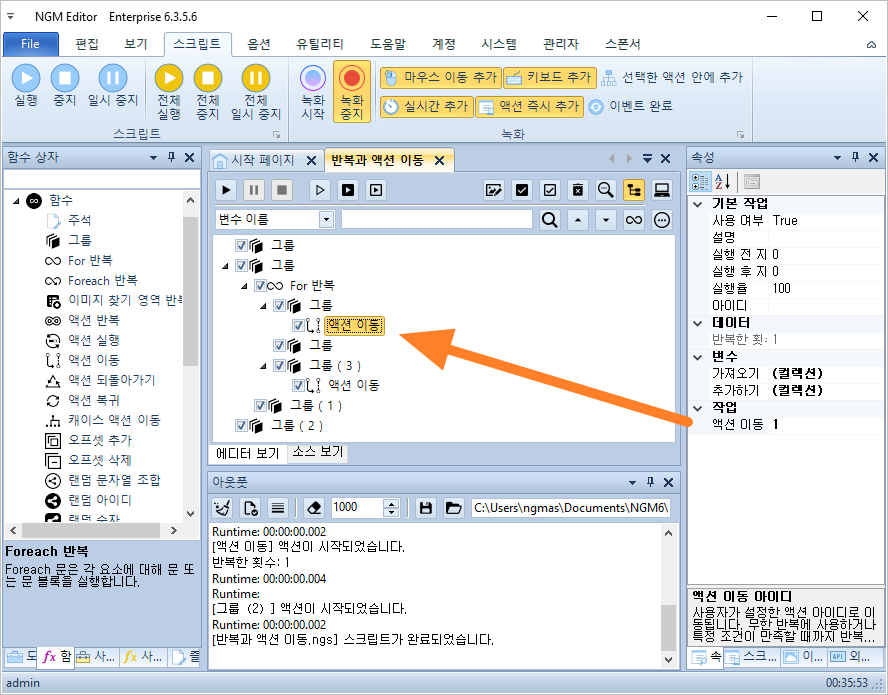This screenshot has height=695, width=888.
Task: Save output log with floppy icon
Action: coord(426,508)
